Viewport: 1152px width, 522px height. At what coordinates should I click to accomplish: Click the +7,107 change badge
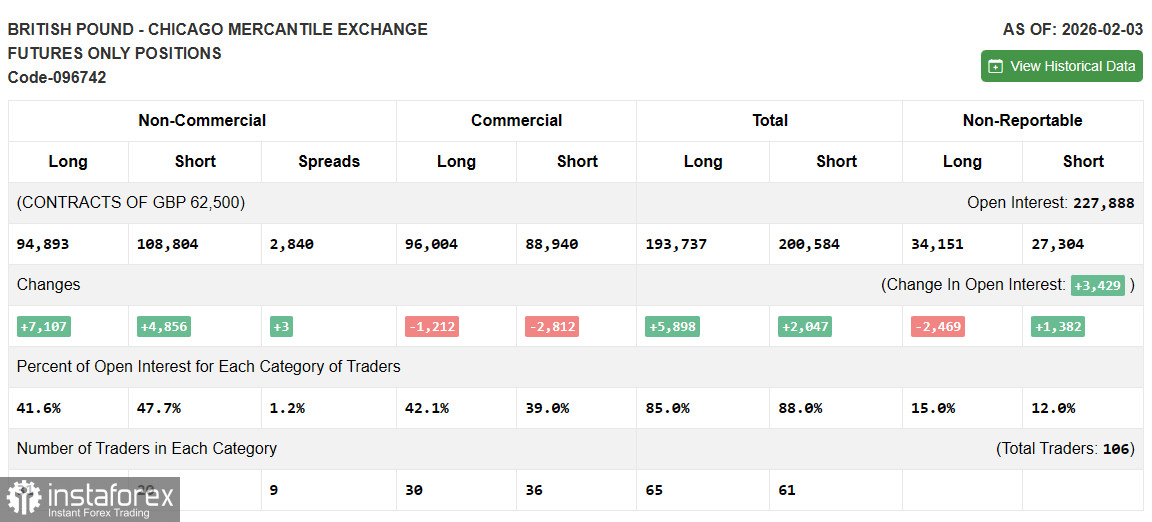point(44,327)
